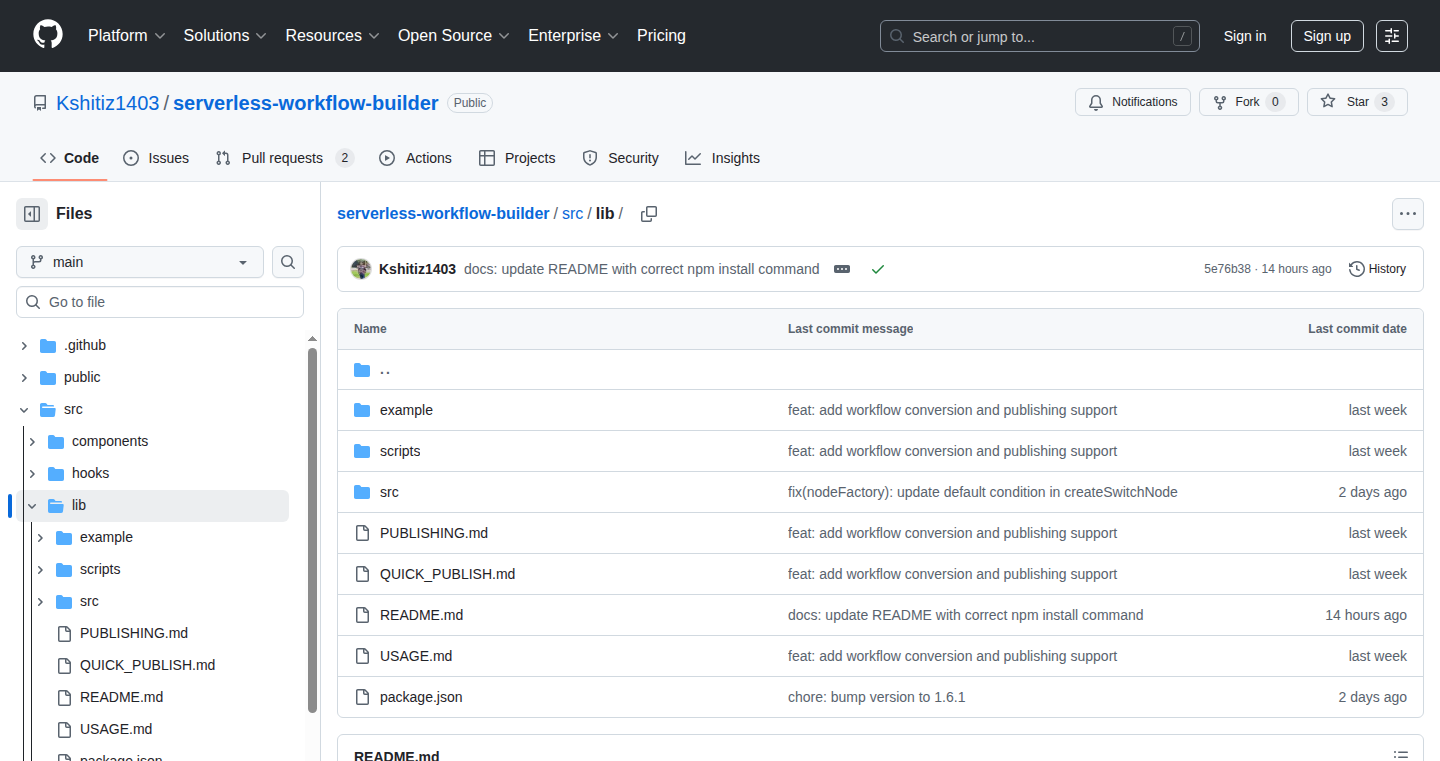Open the Open Source menu
Screen dimensions: 1440x761
click(x=454, y=35)
